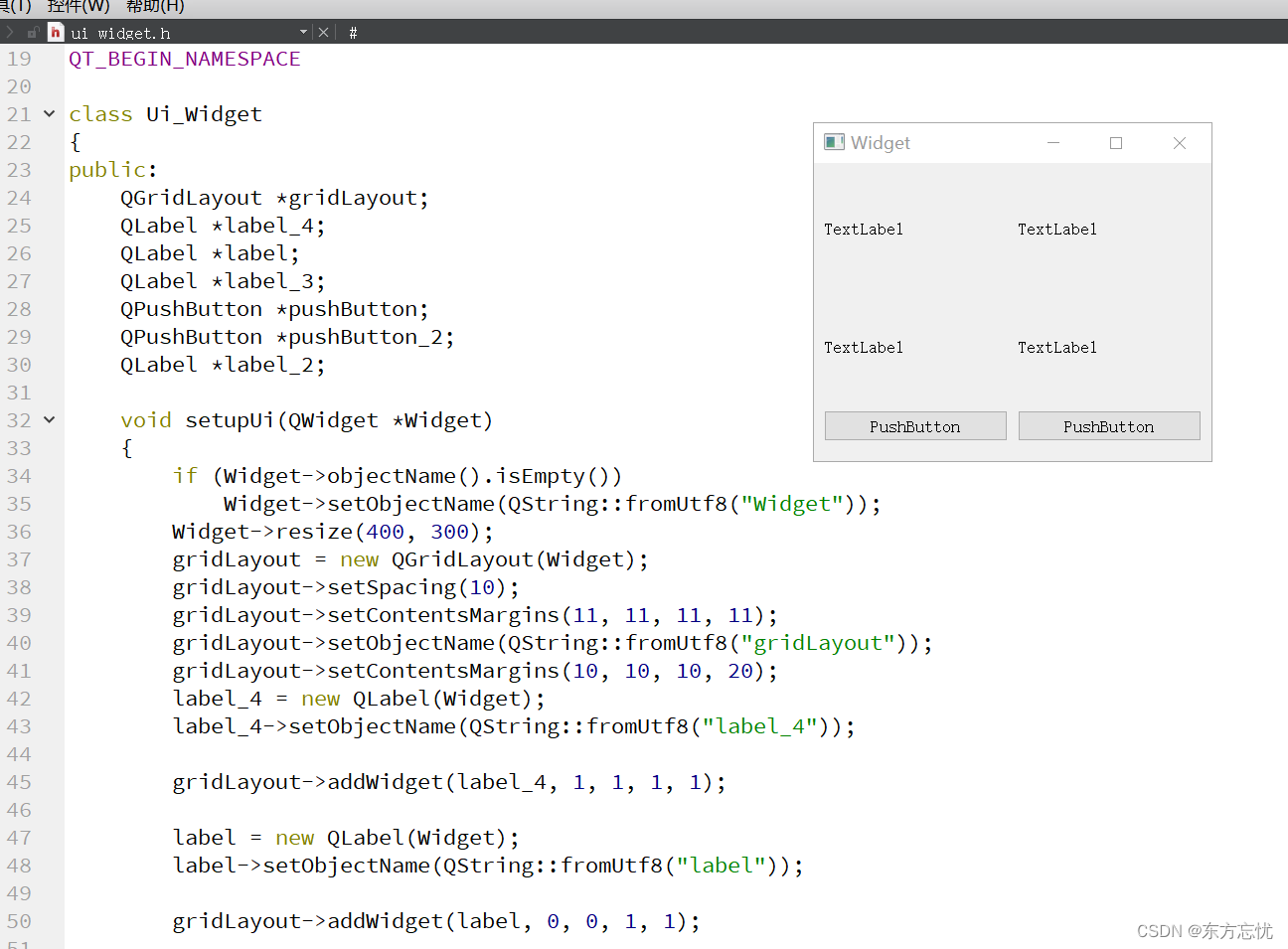Click the addWidget(label, 0, 0, 1, 1) line
The width and height of the screenshot is (1288, 949).
[x=436, y=921]
